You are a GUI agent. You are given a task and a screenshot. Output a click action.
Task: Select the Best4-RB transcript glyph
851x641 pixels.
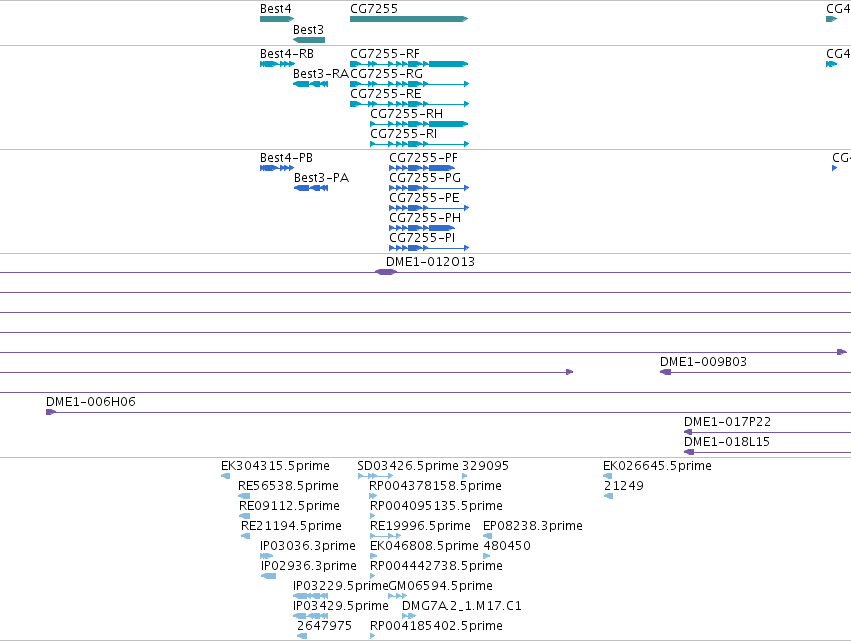[277, 64]
